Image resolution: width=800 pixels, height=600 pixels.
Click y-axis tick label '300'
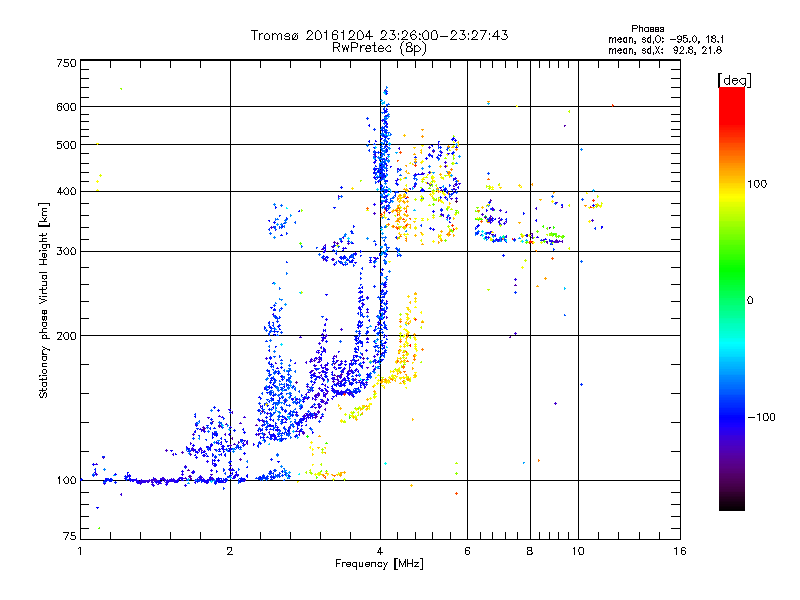(66, 252)
